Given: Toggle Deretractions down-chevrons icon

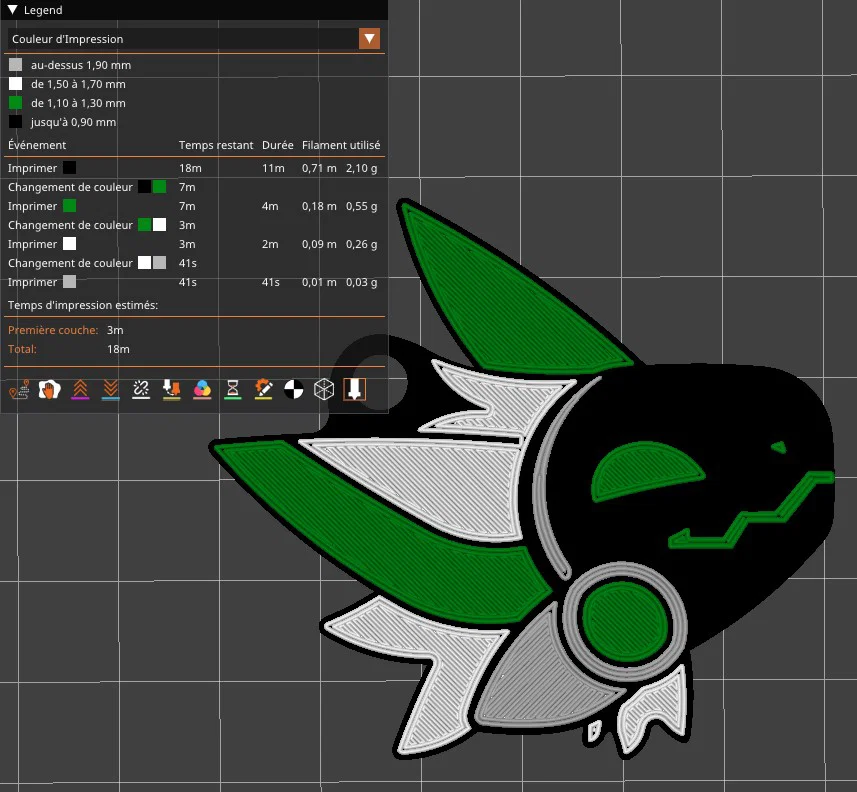Looking at the screenshot, I should (111, 390).
